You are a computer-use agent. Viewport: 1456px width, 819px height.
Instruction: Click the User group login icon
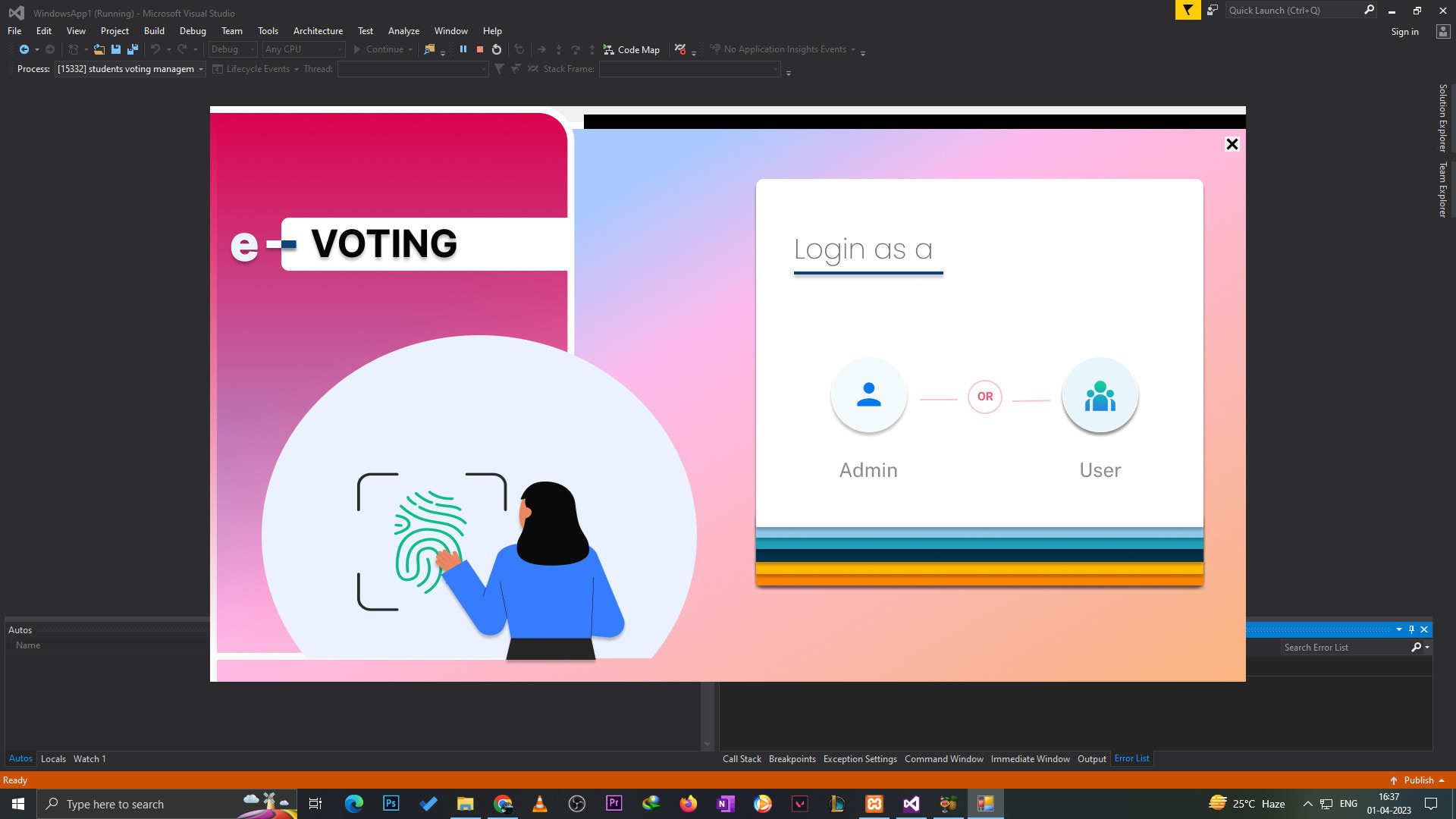[x=1100, y=396]
